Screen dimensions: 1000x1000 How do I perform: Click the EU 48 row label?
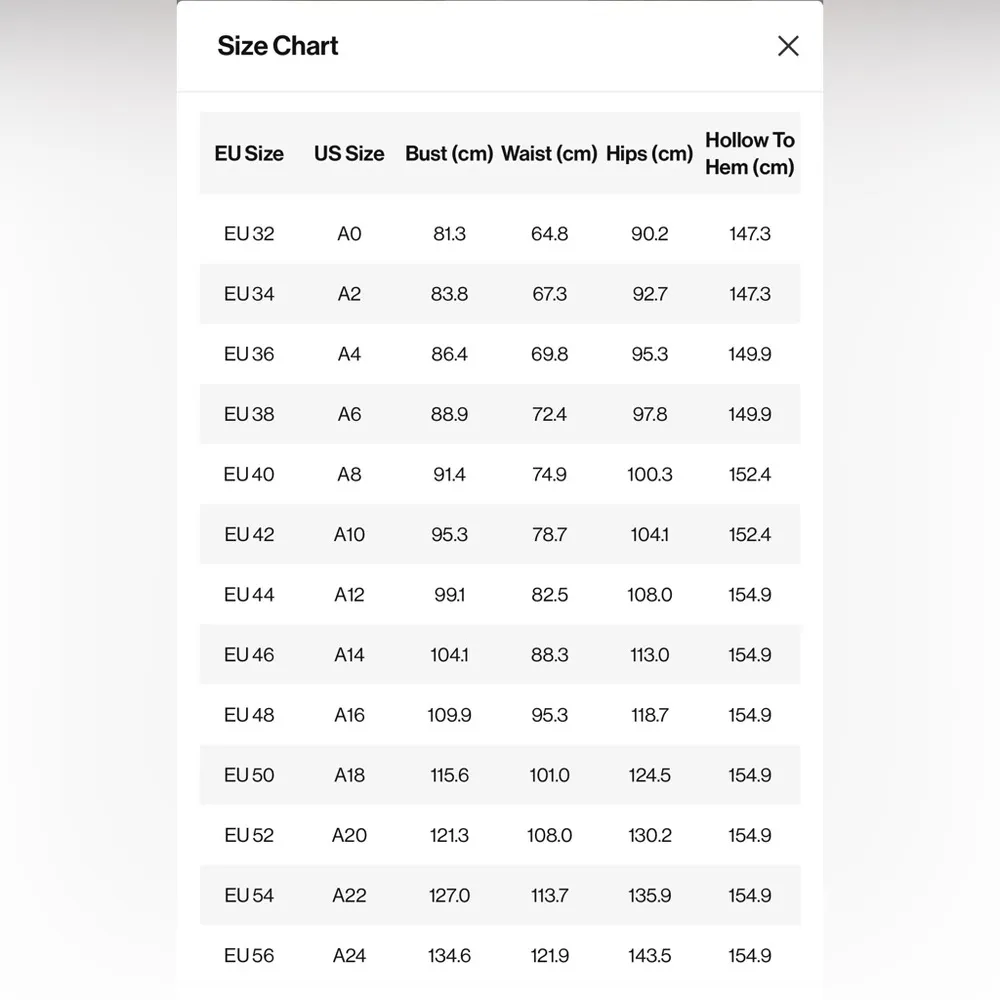pyautogui.click(x=249, y=715)
